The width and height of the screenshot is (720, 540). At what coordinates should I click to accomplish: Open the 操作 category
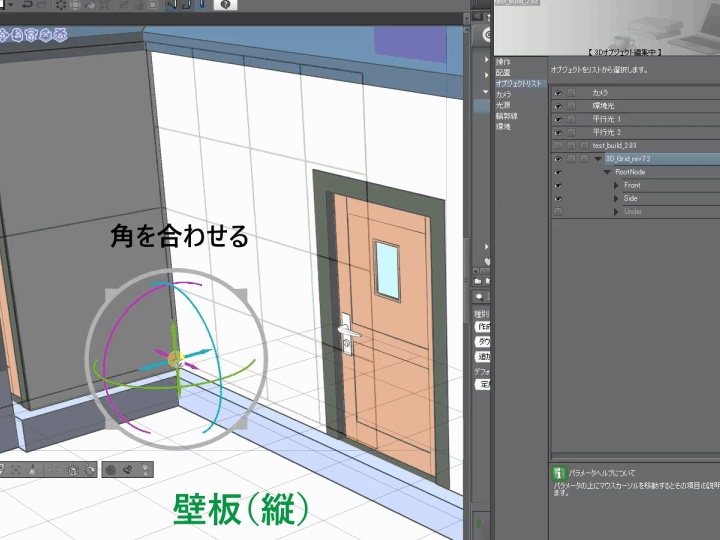click(x=503, y=62)
